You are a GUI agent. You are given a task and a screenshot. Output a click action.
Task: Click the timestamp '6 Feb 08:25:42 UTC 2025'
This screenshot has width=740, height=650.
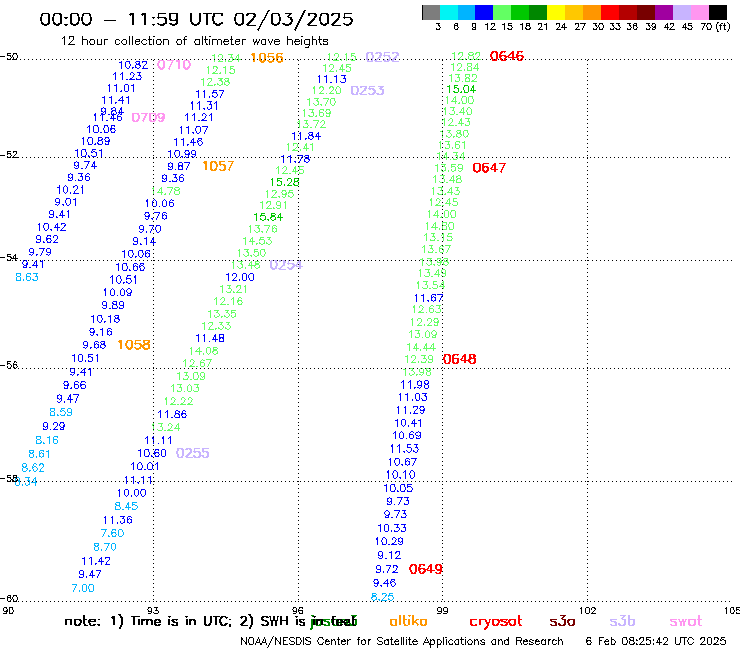(656, 641)
